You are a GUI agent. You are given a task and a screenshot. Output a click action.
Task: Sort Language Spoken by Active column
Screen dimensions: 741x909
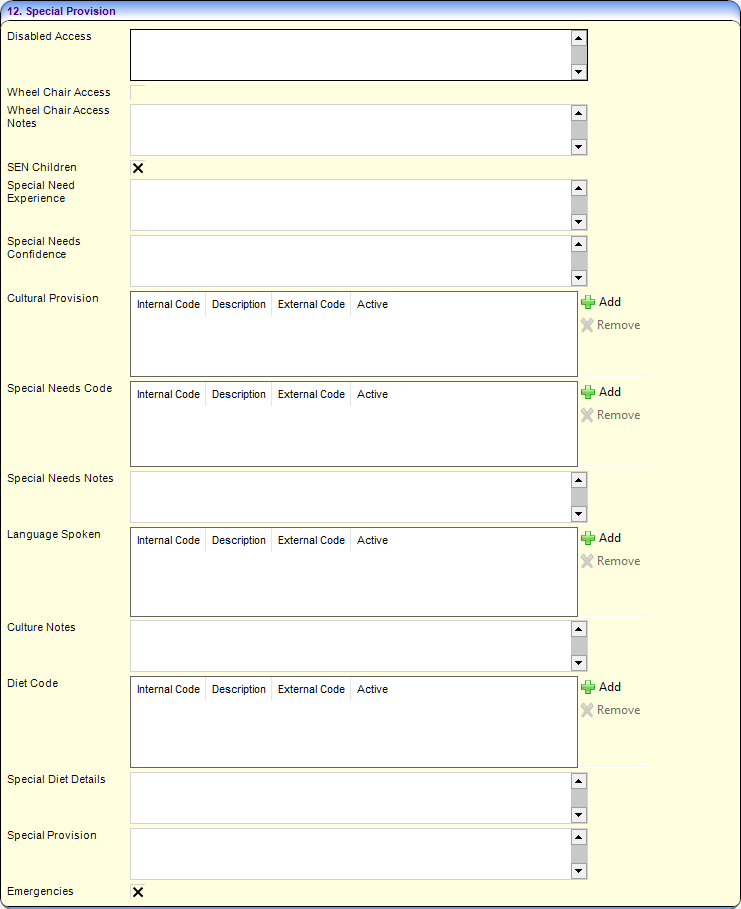coord(372,541)
